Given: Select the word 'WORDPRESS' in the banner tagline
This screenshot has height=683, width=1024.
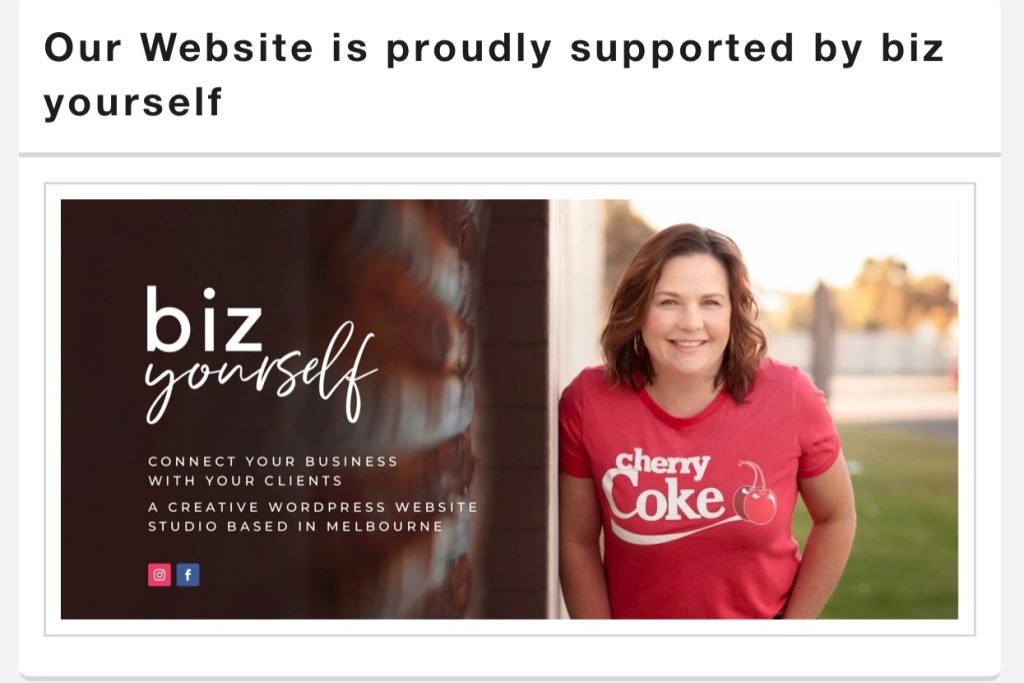Looking at the screenshot, I should tap(327, 507).
